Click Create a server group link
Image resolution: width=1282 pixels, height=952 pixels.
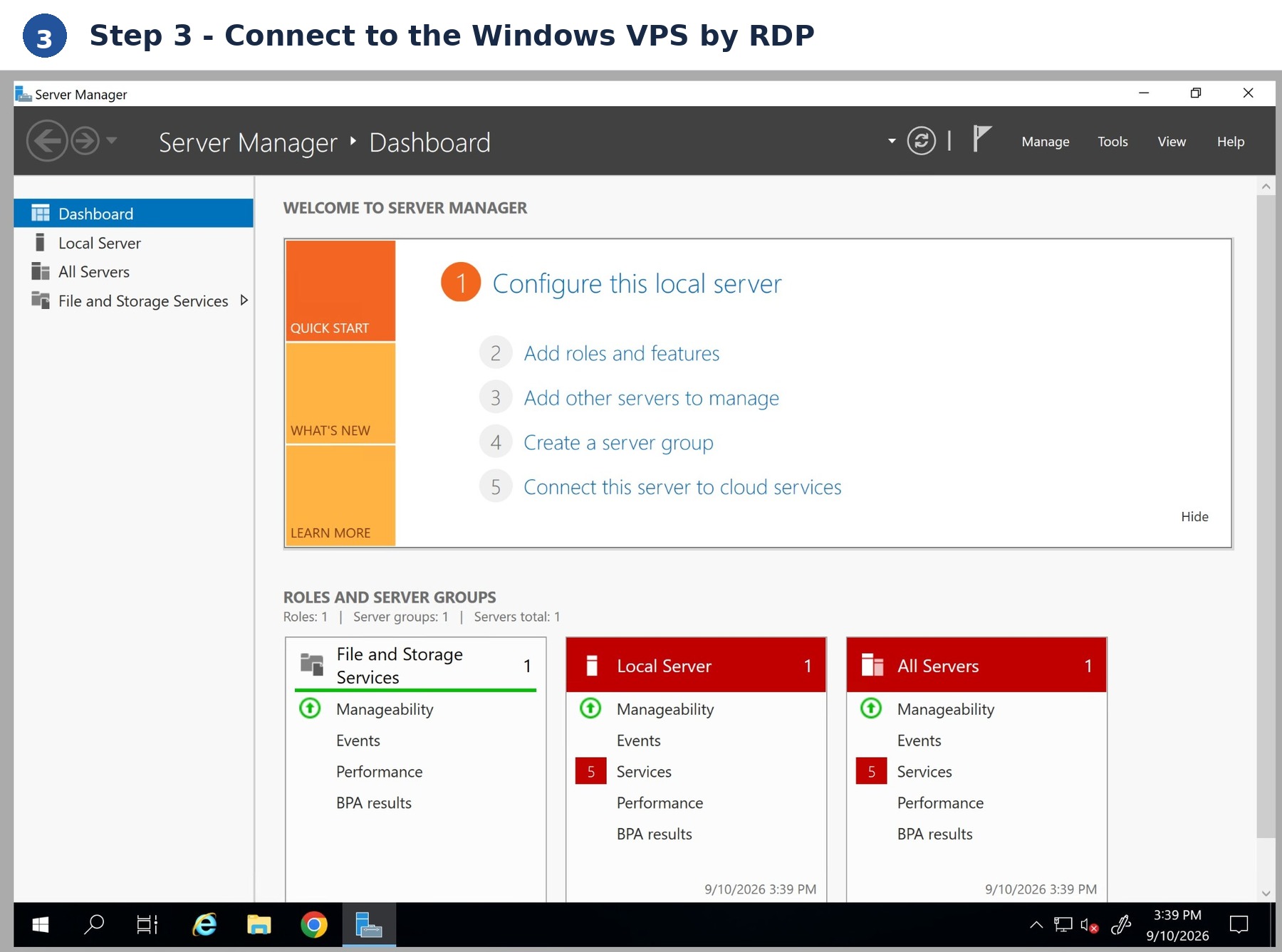click(618, 443)
